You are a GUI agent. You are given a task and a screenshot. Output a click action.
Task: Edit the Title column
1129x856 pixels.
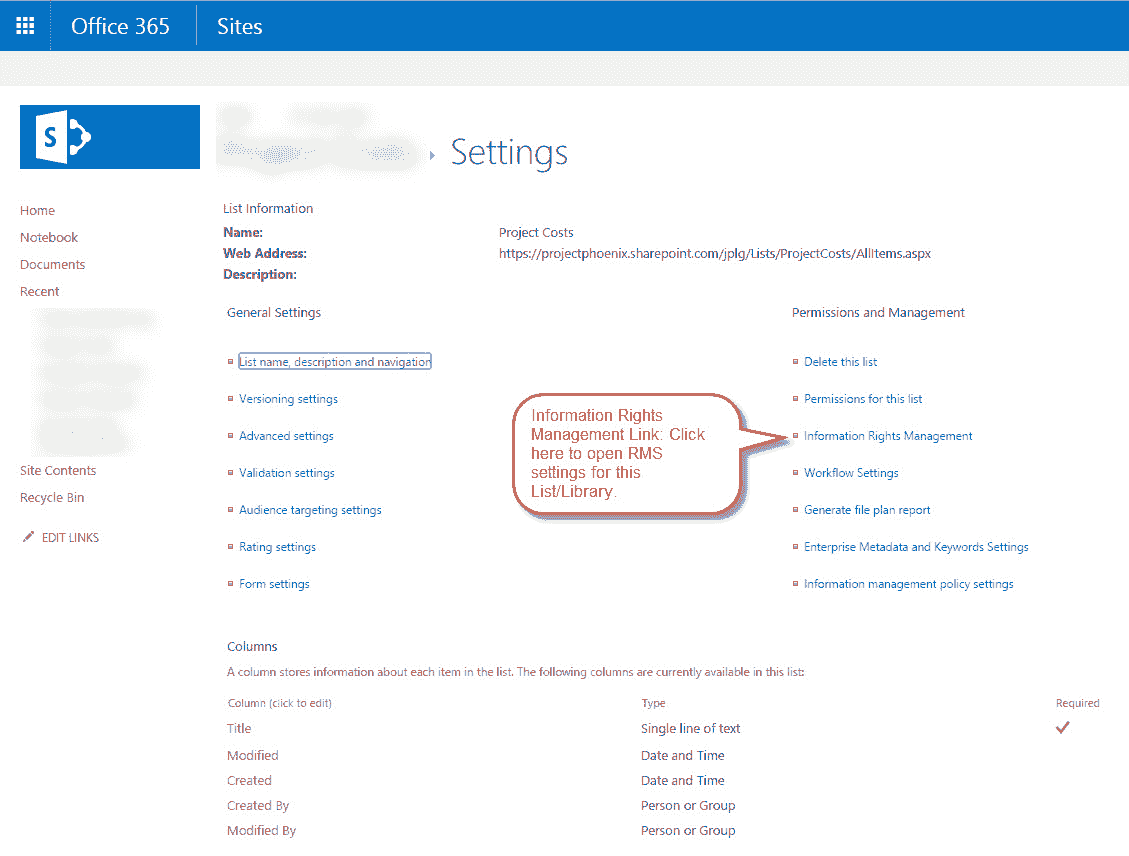[x=239, y=728]
